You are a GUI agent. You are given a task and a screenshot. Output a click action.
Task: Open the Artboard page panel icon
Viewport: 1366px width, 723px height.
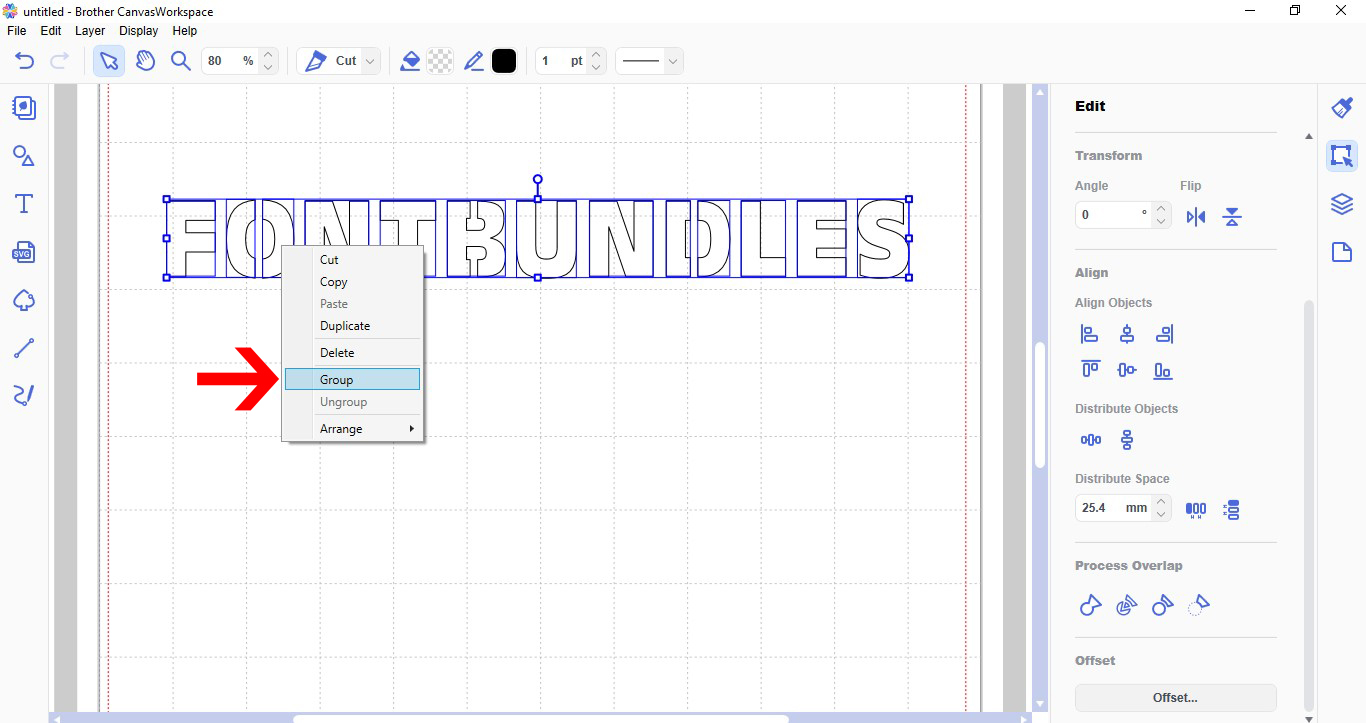tap(1342, 252)
